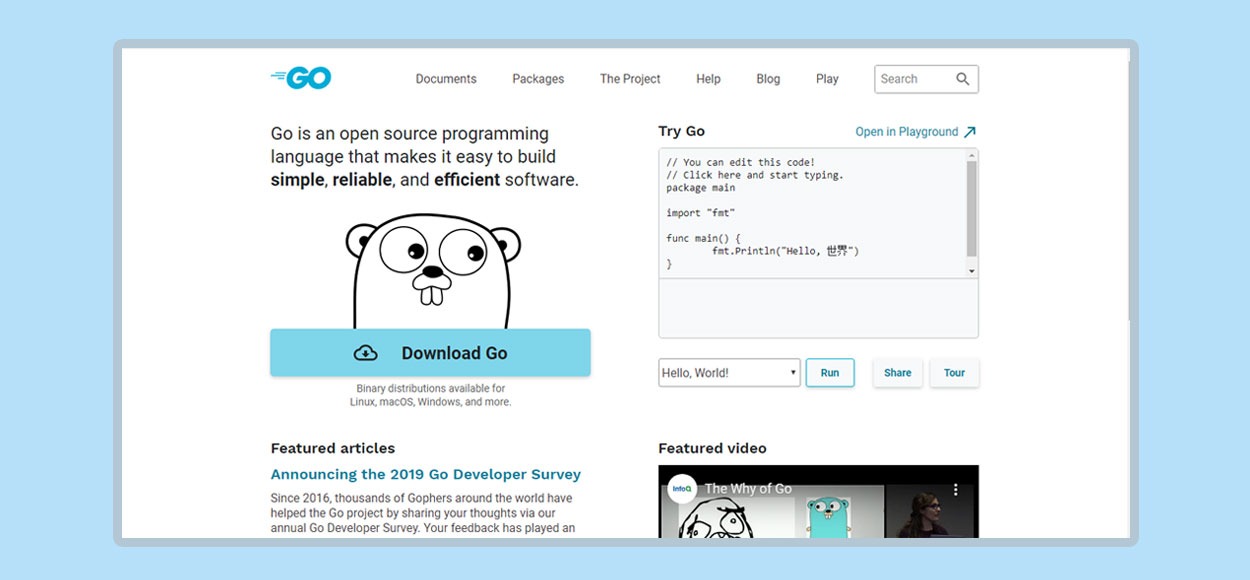This screenshot has height=580, width=1250.
Task: Click The Why of Go video title
Action: 748,489
